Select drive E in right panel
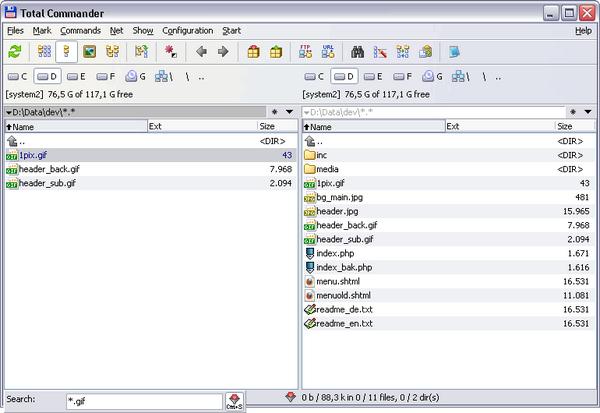 (373, 77)
